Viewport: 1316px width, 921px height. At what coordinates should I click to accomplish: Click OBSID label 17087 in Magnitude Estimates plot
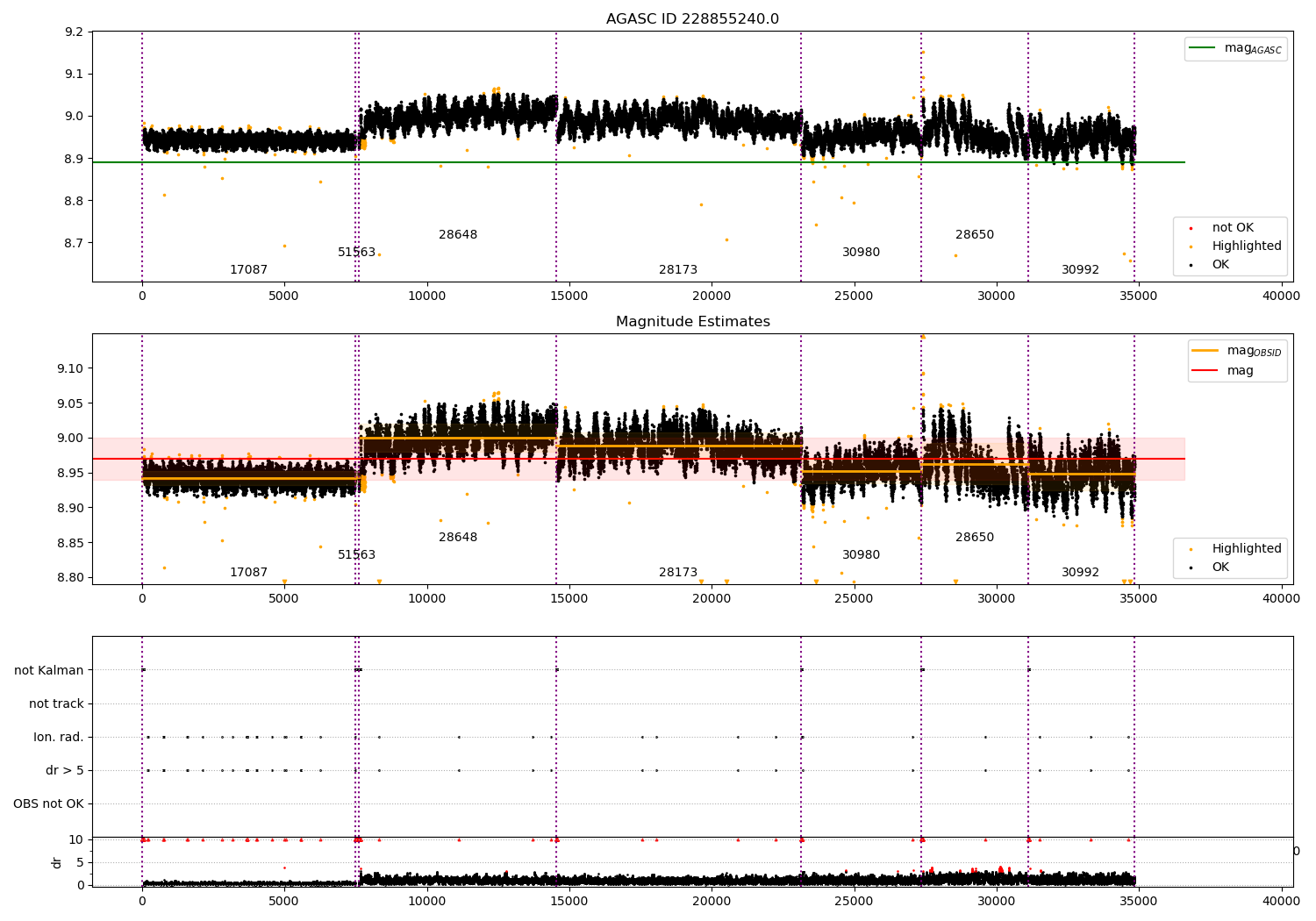pyautogui.click(x=248, y=573)
